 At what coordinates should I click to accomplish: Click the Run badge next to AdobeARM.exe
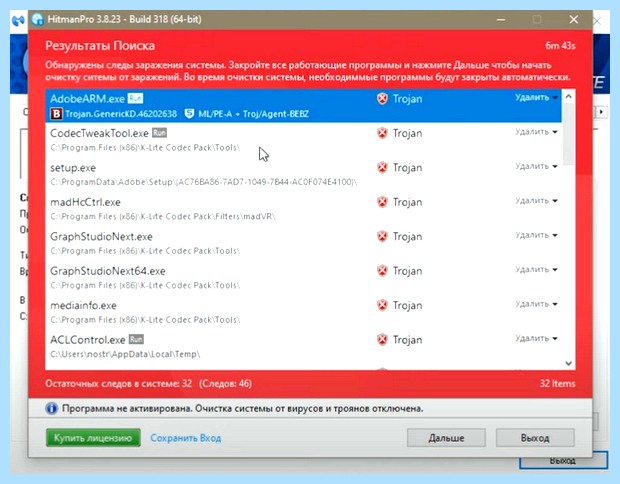[136, 98]
